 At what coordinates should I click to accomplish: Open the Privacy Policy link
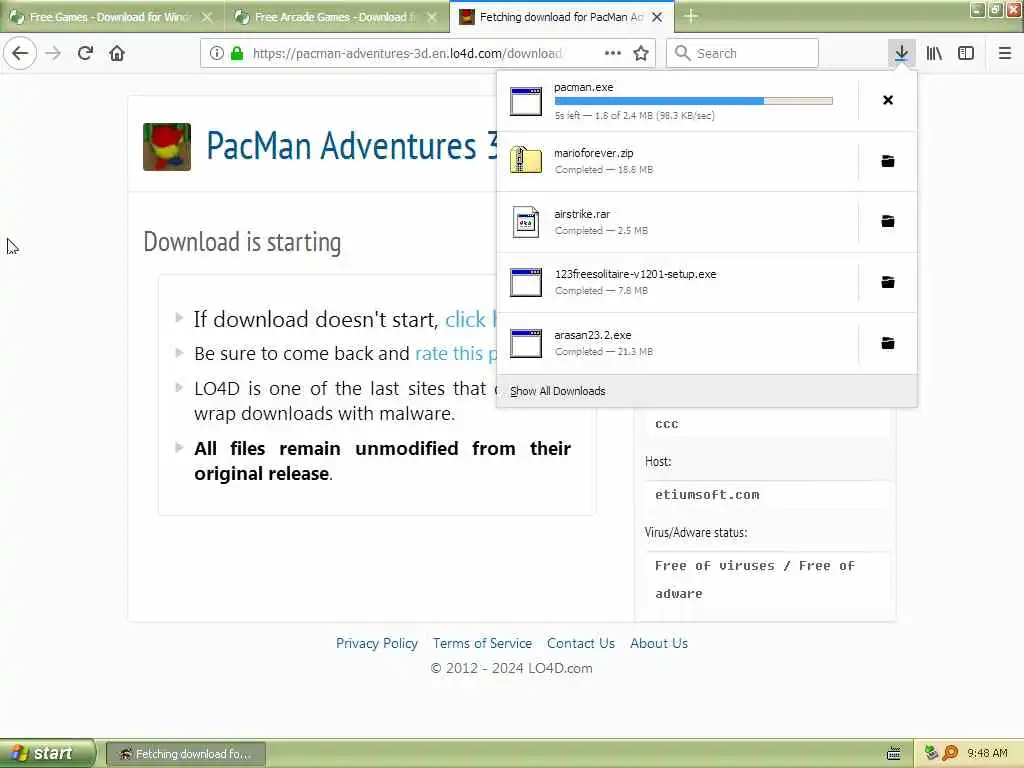(377, 643)
